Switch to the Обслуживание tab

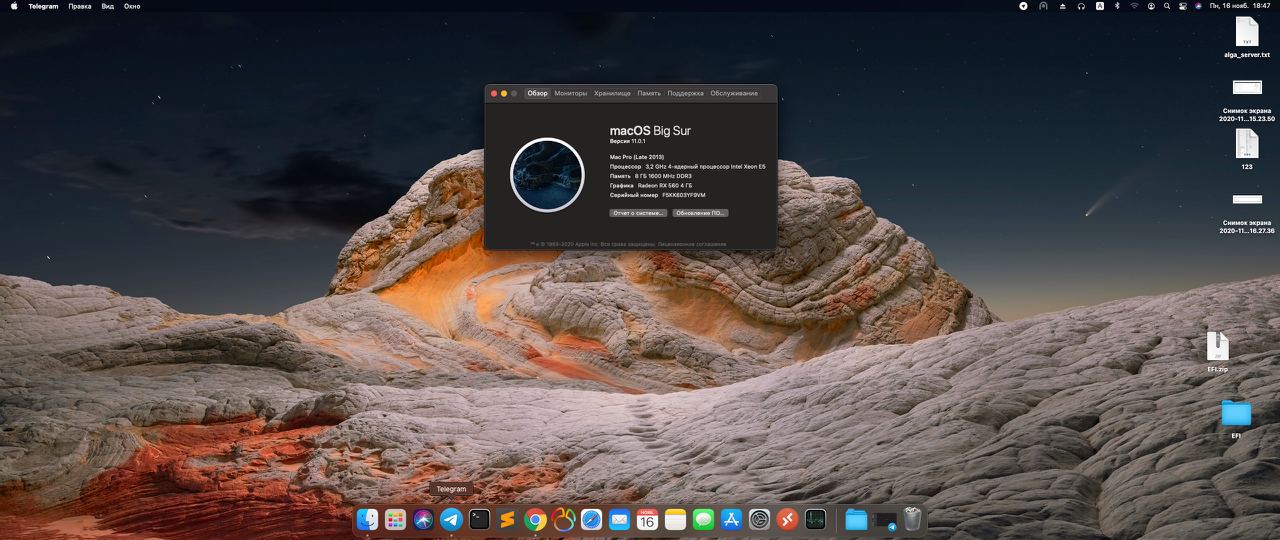point(734,93)
